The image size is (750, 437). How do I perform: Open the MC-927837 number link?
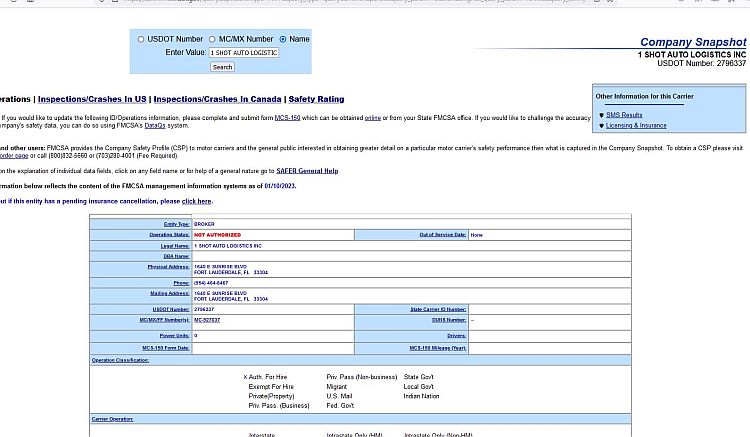[207, 320]
